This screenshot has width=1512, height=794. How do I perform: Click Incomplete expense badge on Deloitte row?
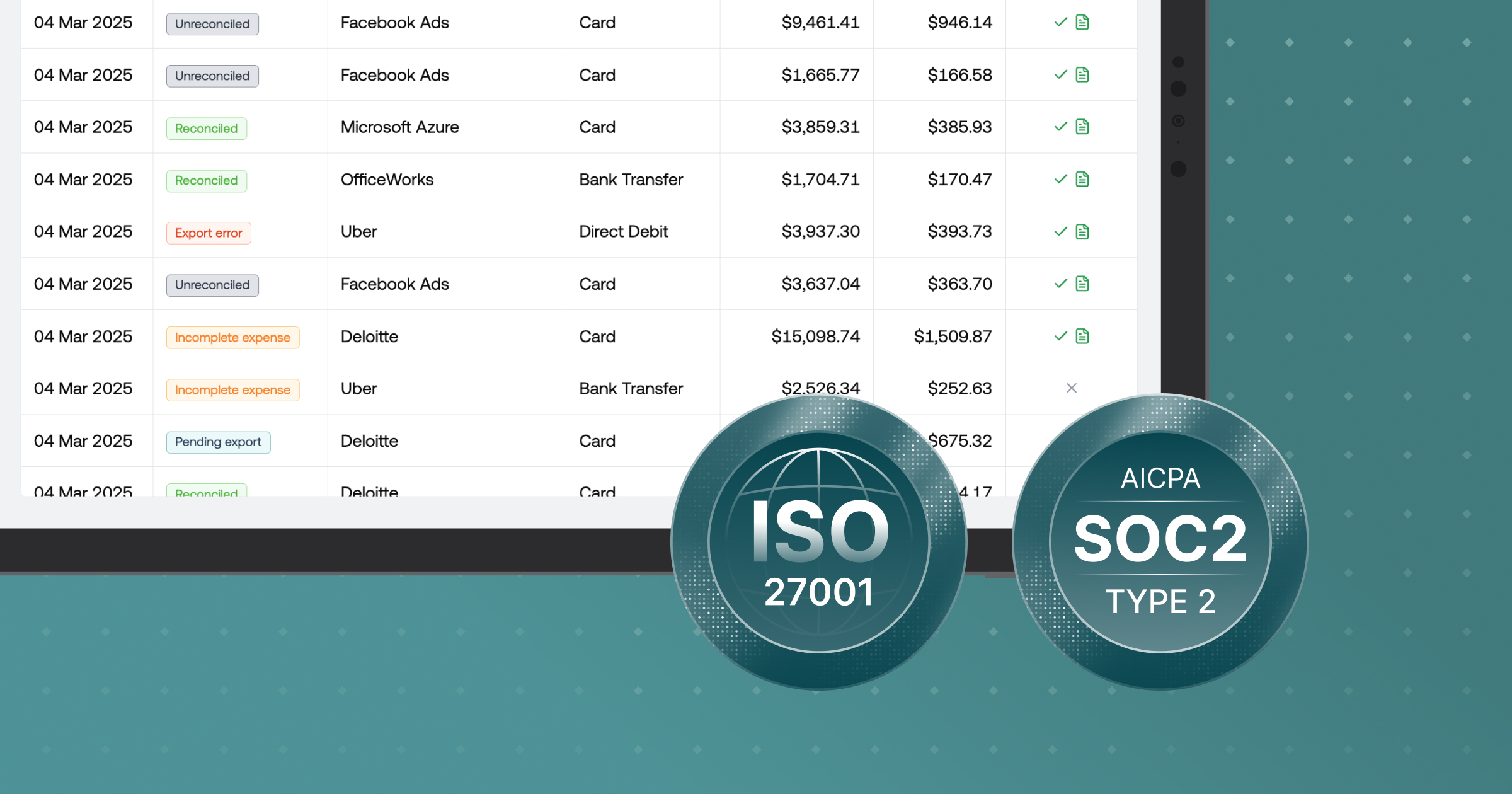[x=232, y=337]
